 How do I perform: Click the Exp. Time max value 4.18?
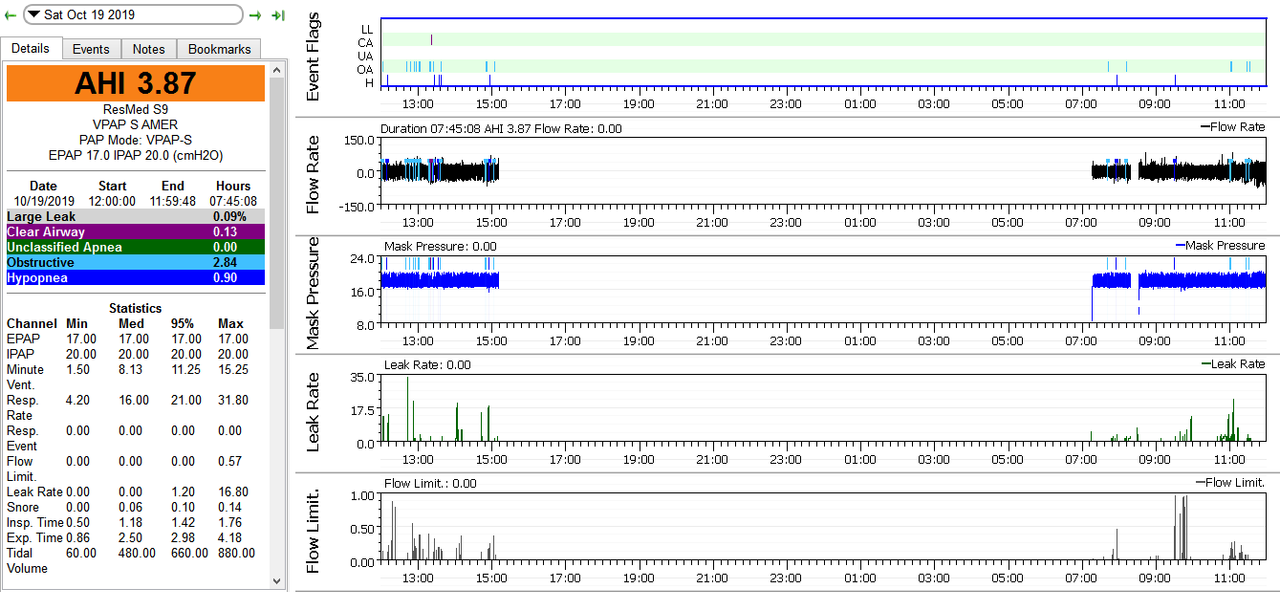[x=230, y=538]
